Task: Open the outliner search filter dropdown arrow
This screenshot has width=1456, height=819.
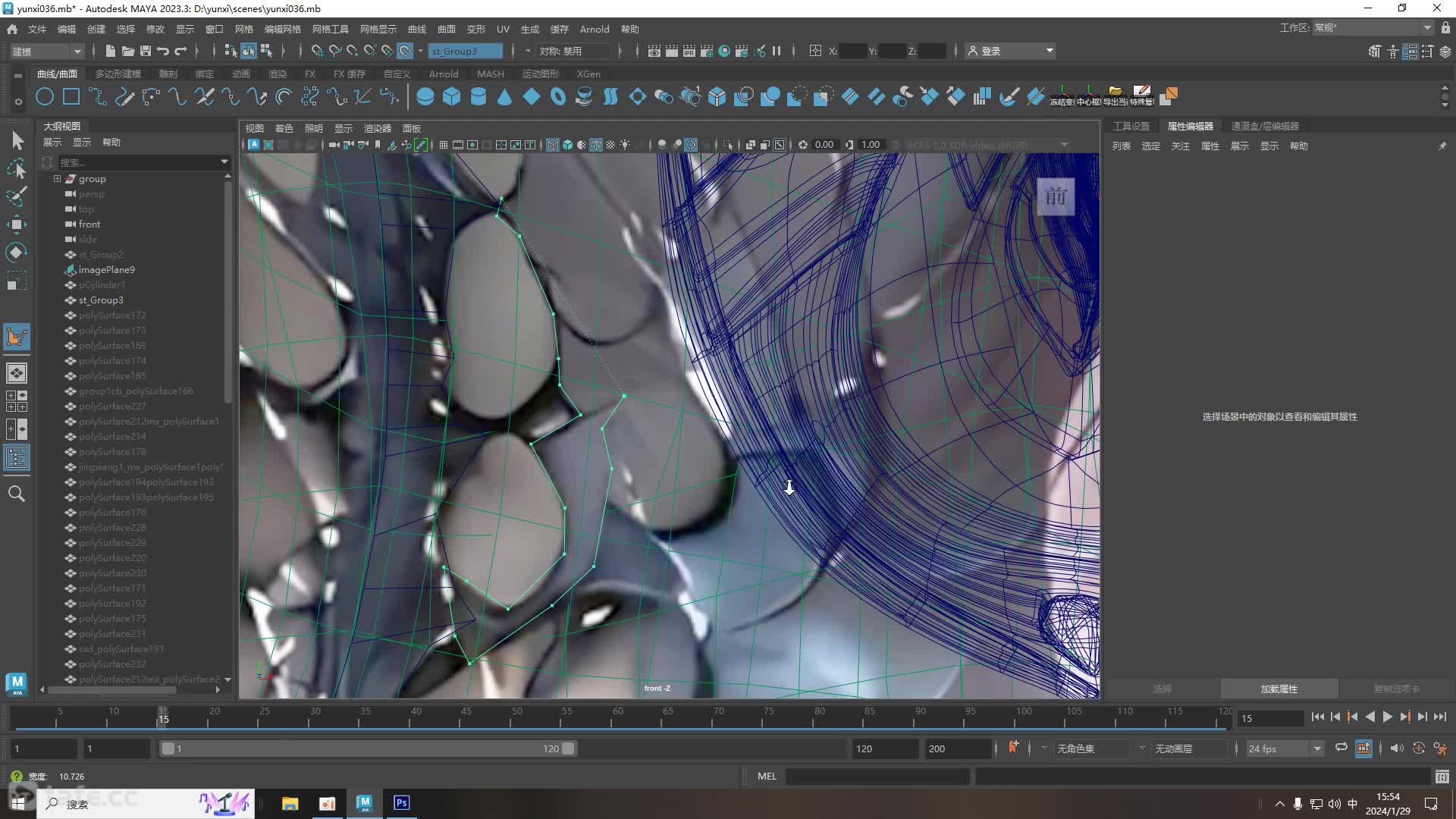Action: coord(224,162)
